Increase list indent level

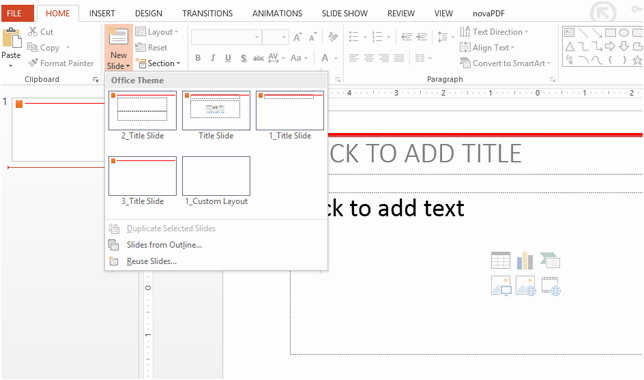421,37
